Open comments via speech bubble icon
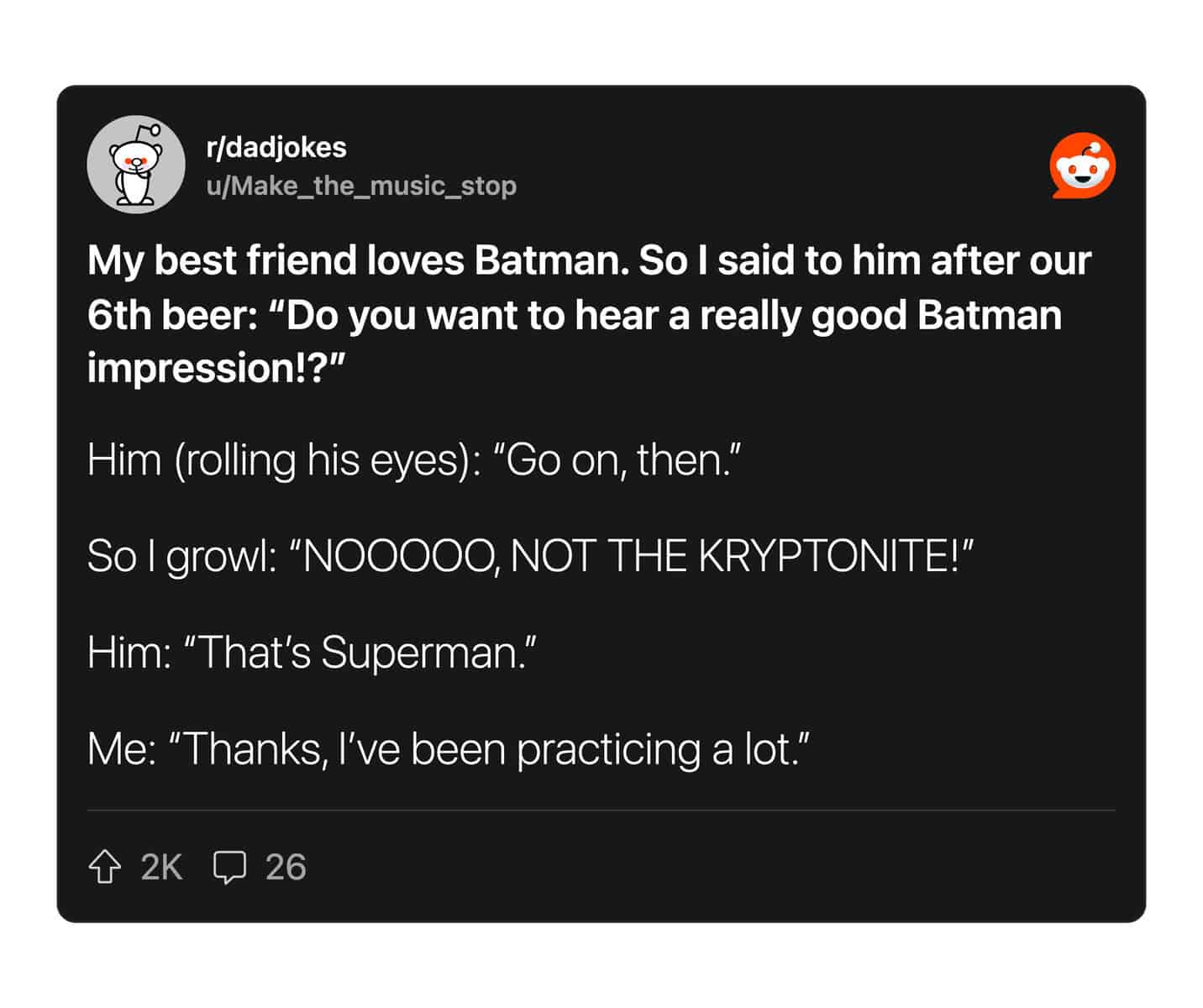The height and width of the screenshot is (1008, 1203). [x=229, y=868]
